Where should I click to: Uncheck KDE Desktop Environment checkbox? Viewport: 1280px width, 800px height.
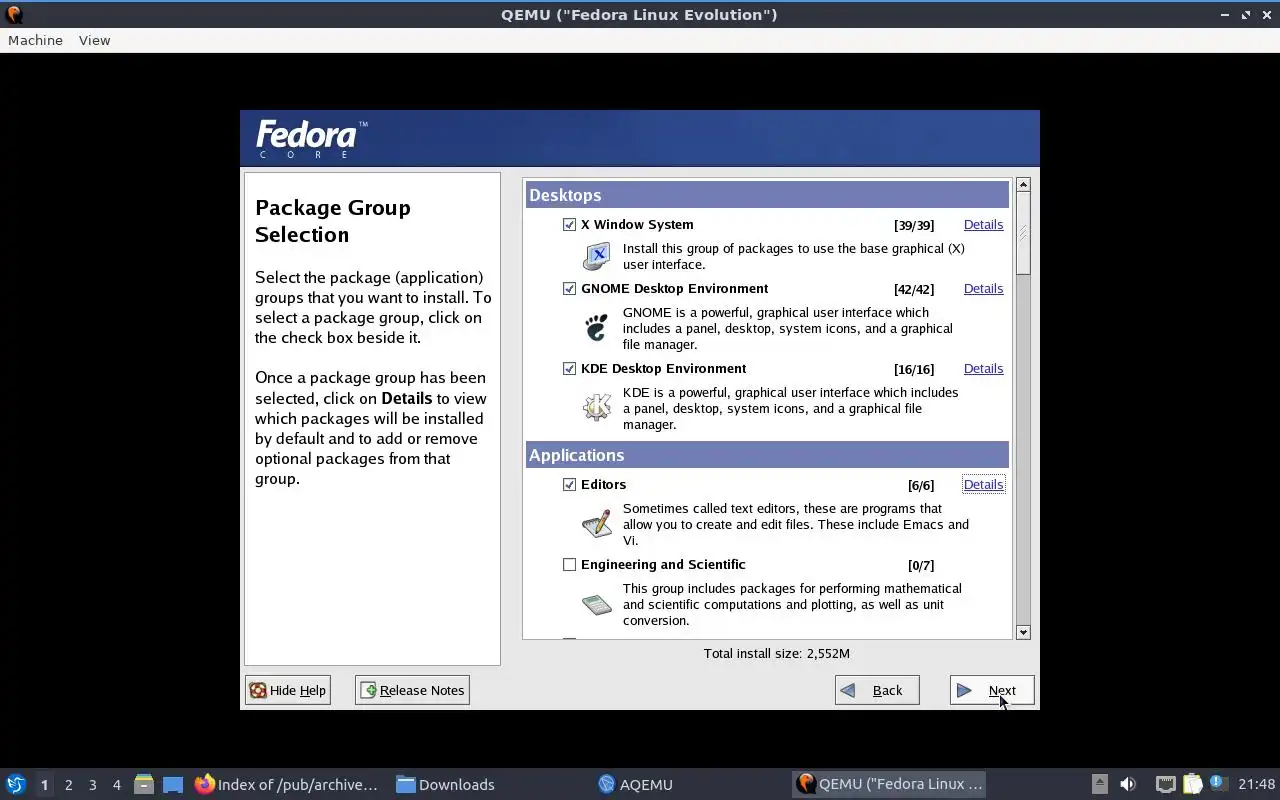point(569,369)
